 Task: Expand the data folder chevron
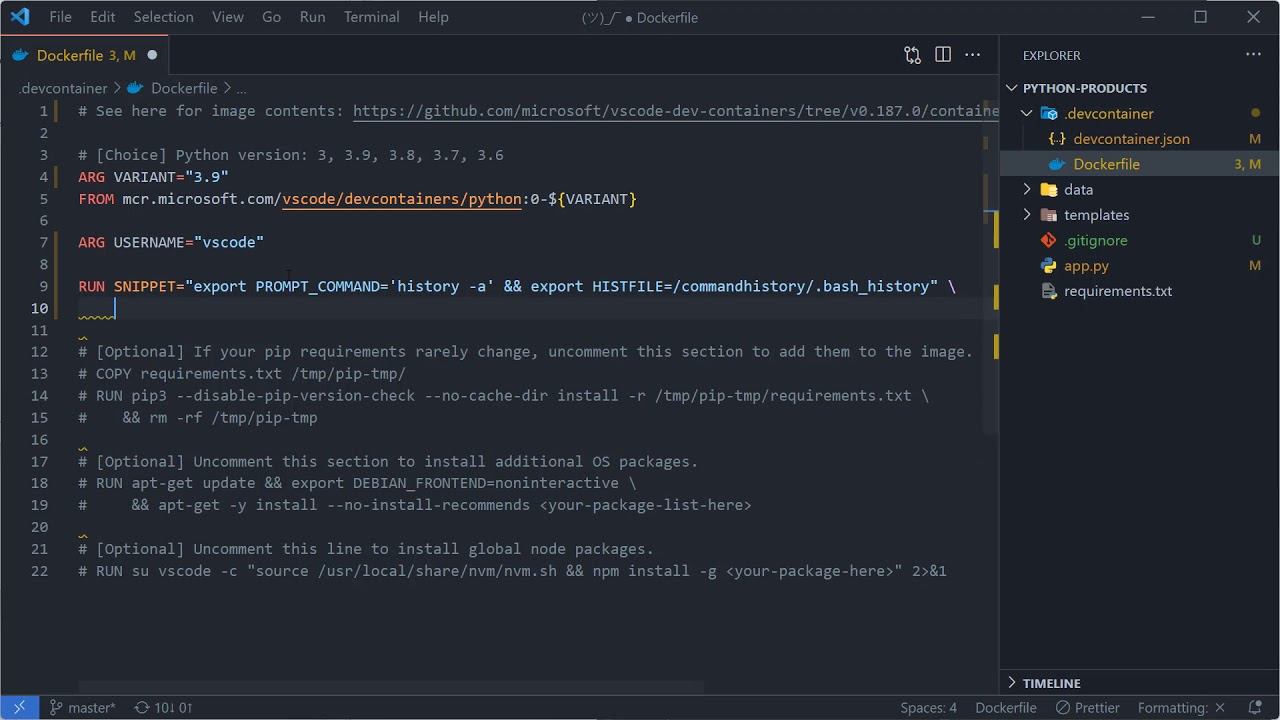pos(1027,190)
